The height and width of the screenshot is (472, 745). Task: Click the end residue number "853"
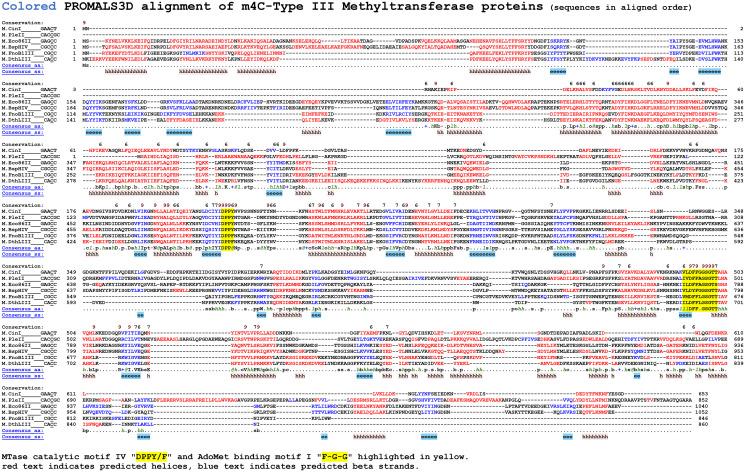tap(703, 394)
